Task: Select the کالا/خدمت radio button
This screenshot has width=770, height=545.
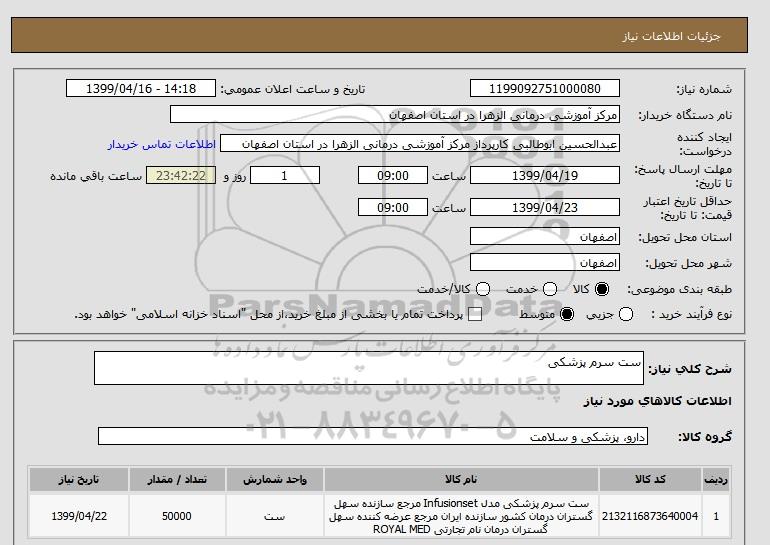Action: pos(483,289)
